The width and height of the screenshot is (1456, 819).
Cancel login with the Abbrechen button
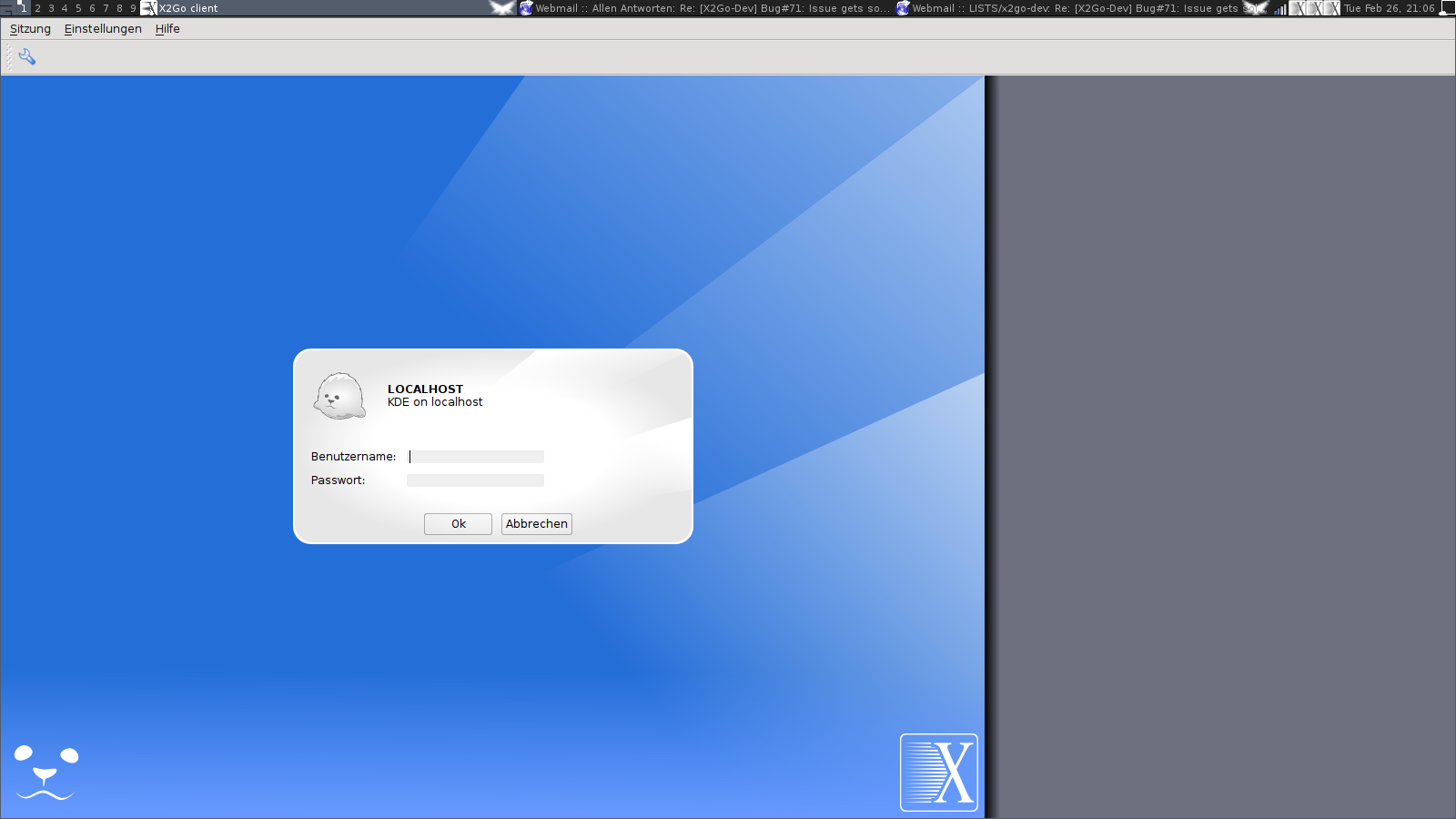pyautogui.click(x=537, y=524)
